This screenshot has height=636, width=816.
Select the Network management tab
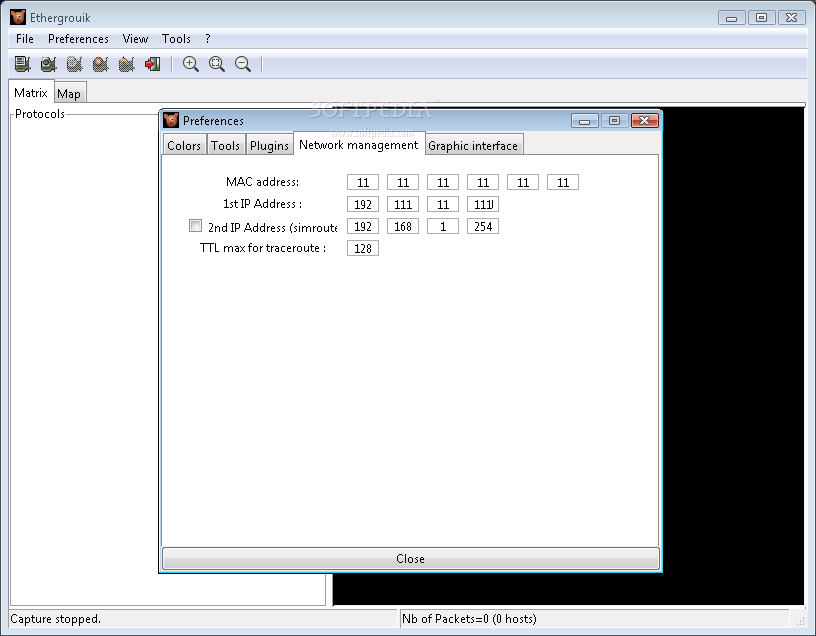click(359, 144)
